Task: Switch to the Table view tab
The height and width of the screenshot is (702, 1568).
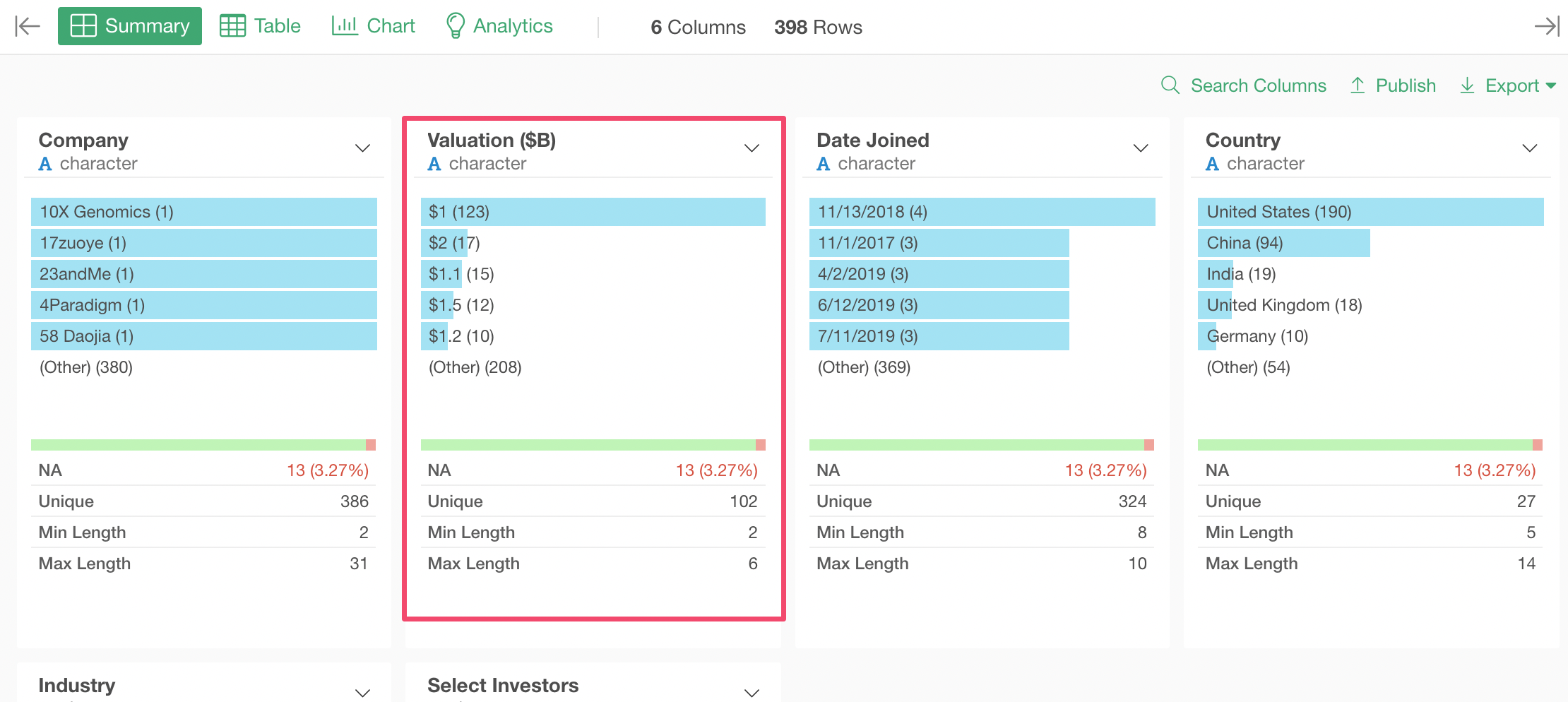Action: pyautogui.click(x=261, y=26)
